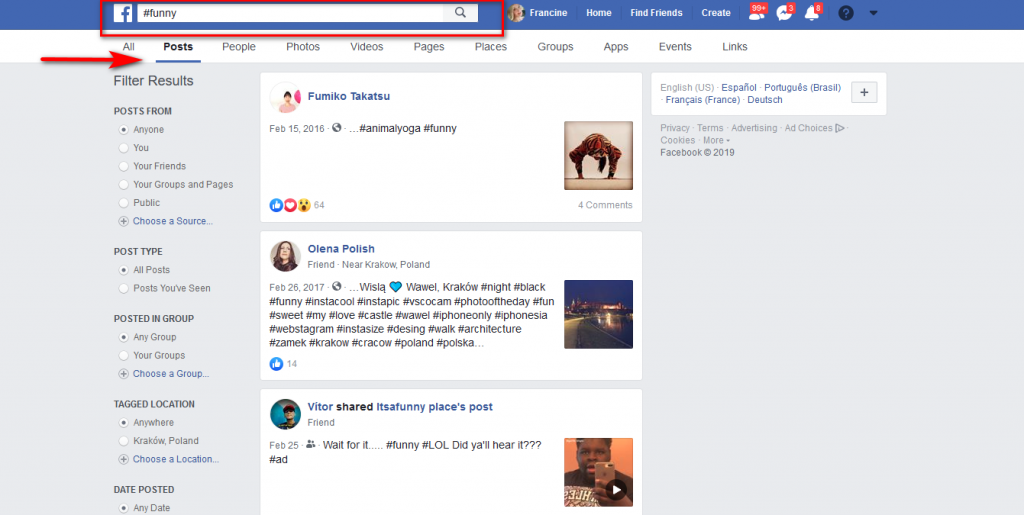The image size is (1024, 515).
Task: Click the search field containing #funny
Action: pos(290,12)
